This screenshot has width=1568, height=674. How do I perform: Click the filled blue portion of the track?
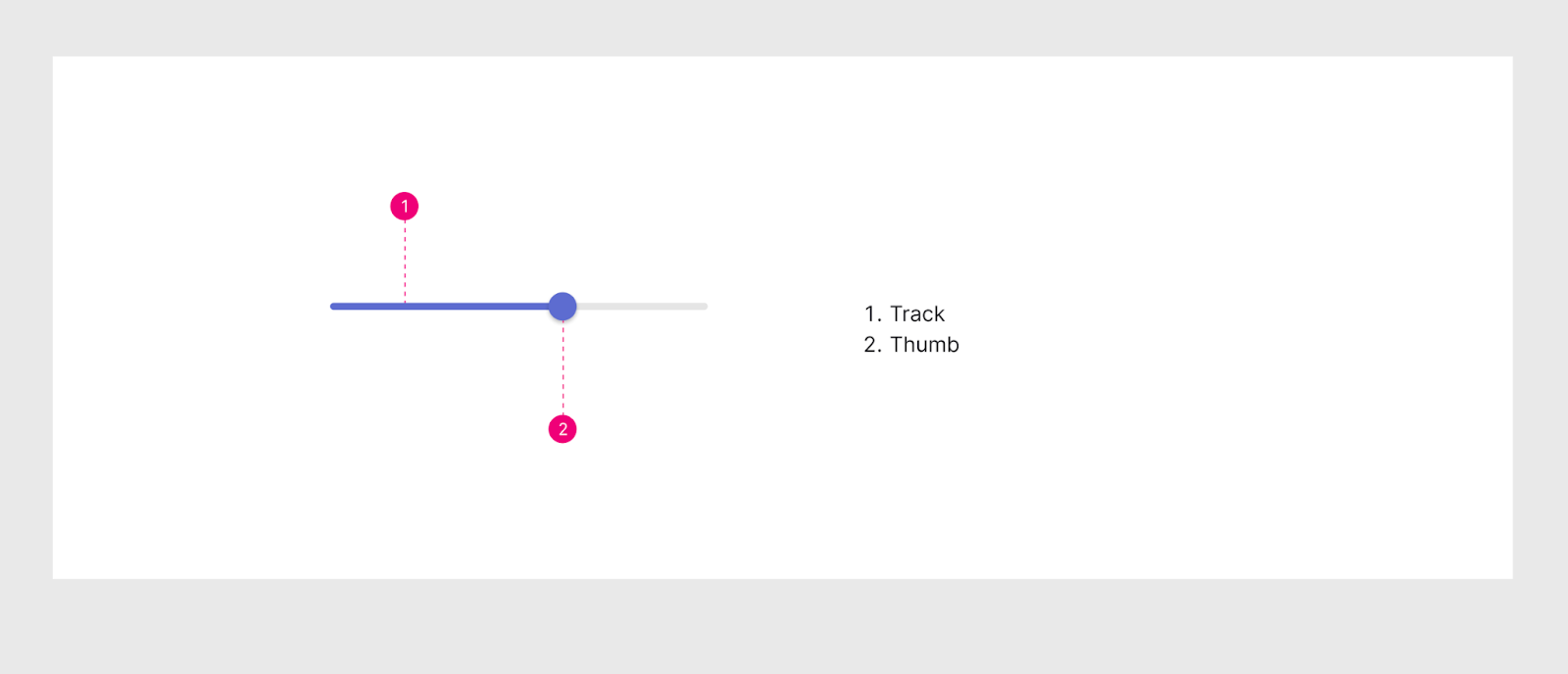pos(440,307)
